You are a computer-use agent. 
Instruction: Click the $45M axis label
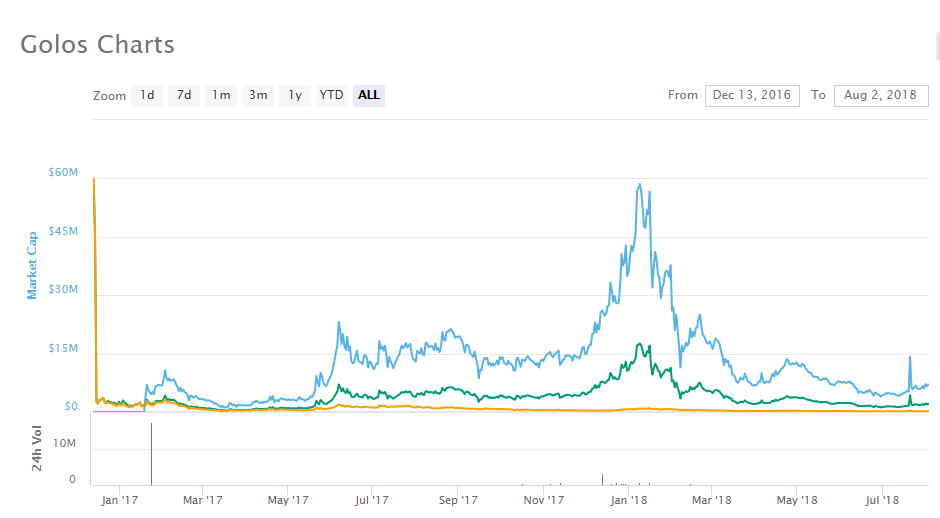[x=63, y=231]
